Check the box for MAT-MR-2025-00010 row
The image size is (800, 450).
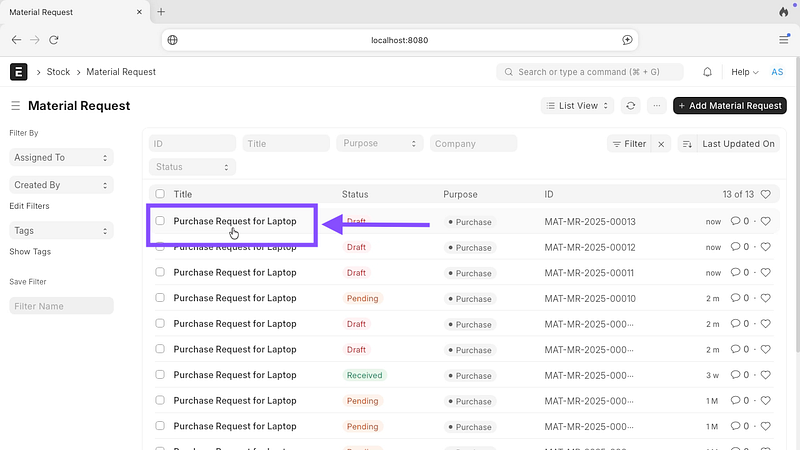(160, 298)
